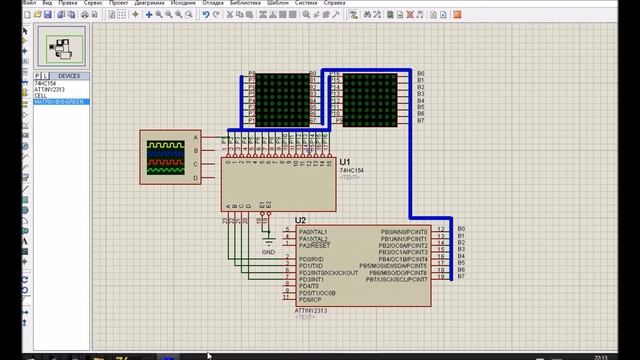Click the taskbar clock showing 22:11
This screenshot has width=640, height=360.
pyautogui.click(x=601, y=357)
